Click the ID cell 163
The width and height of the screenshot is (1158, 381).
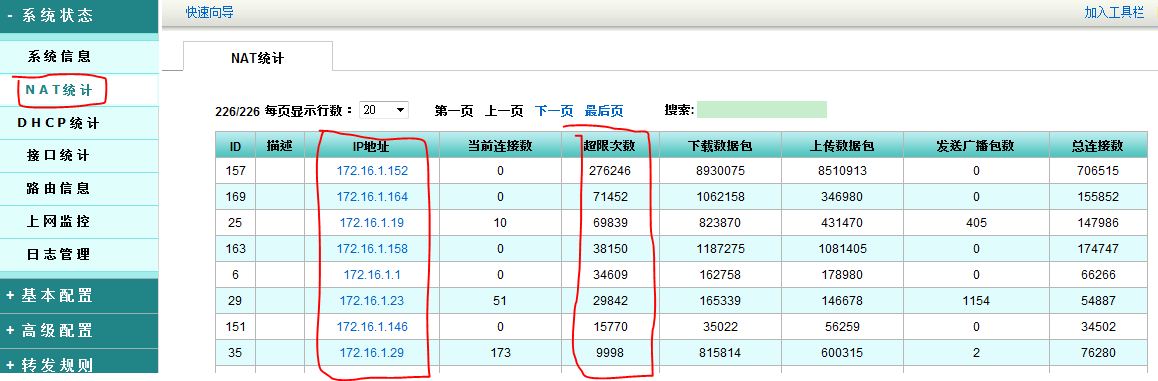tap(236, 249)
